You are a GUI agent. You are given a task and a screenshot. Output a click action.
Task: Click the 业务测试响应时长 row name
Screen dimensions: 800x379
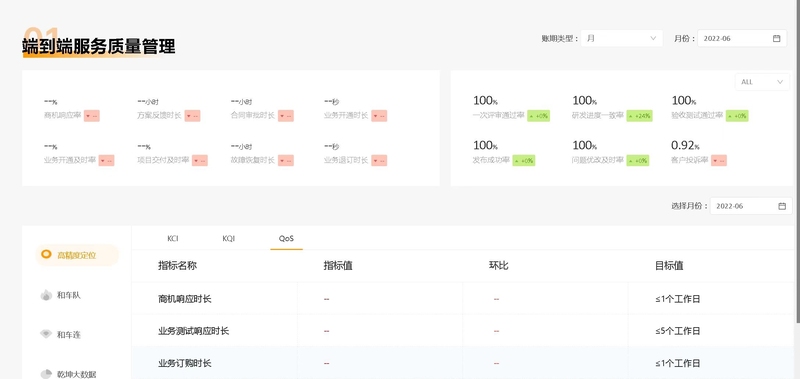click(x=193, y=331)
